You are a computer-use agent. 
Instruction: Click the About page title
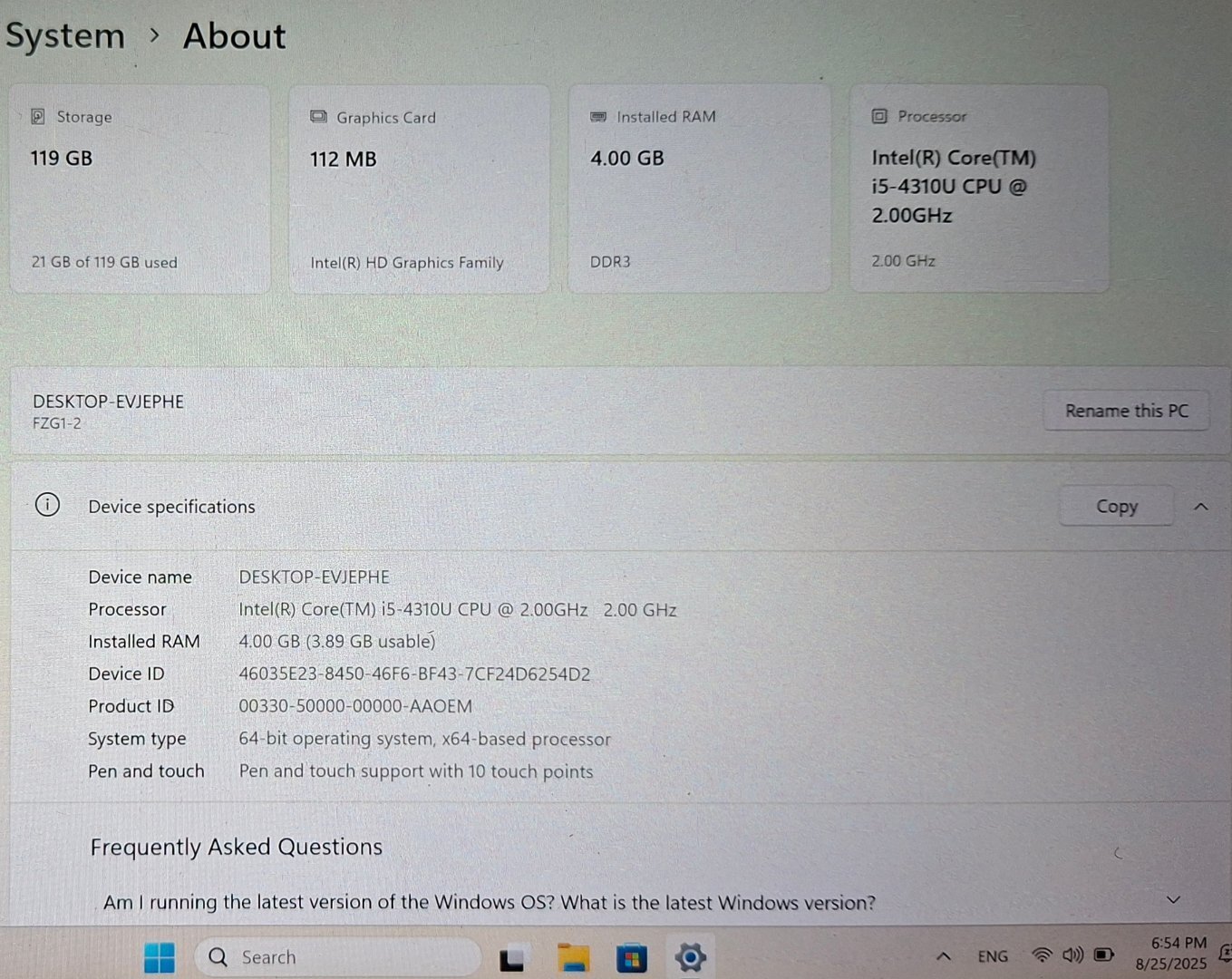tap(235, 36)
